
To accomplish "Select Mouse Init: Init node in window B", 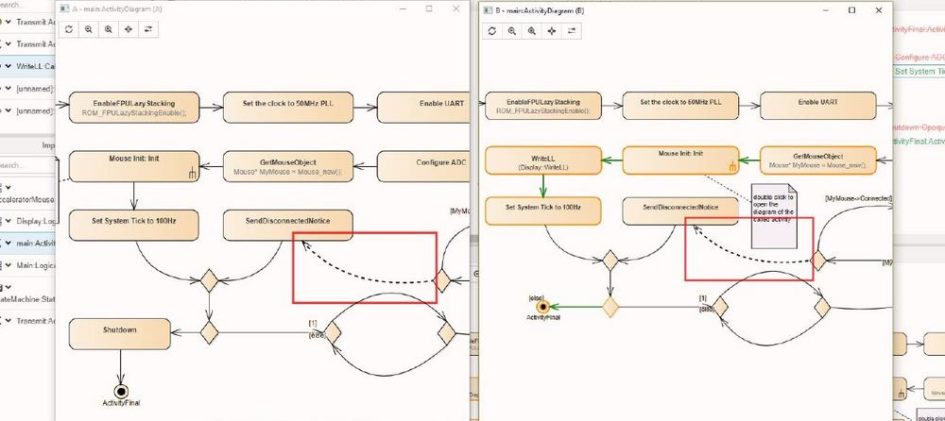I will pos(680,160).
